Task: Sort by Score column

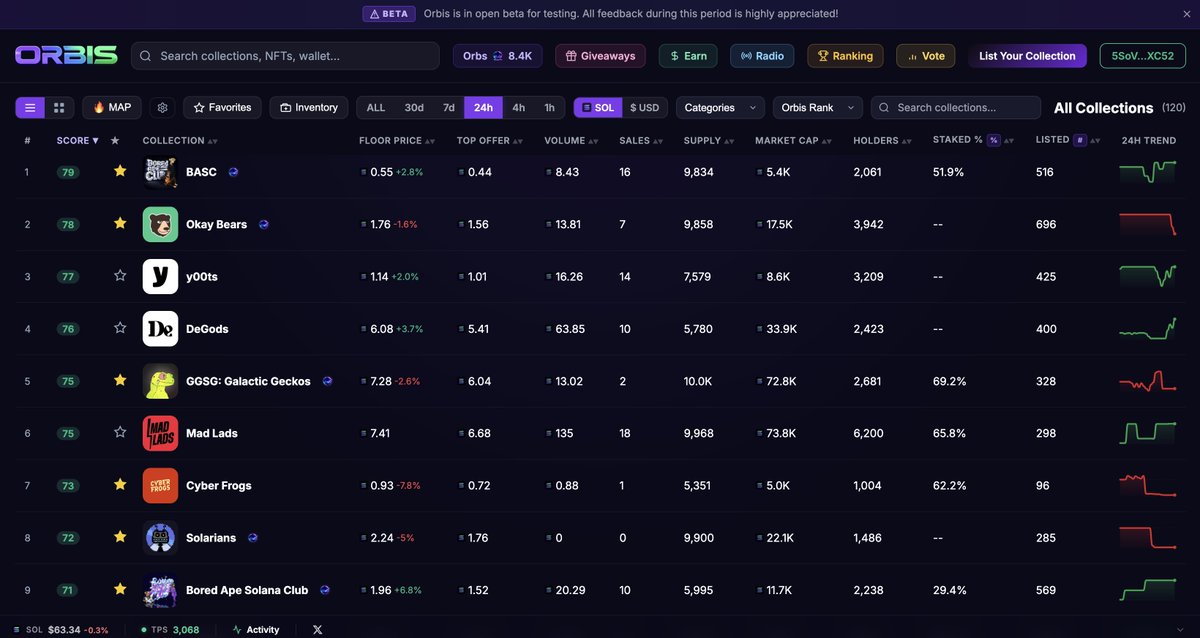Action: (77, 140)
